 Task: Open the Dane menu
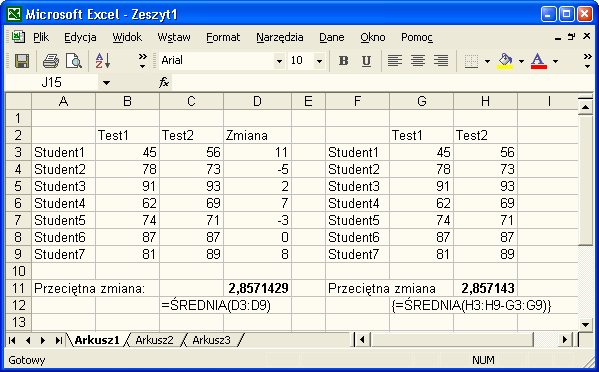click(x=332, y=37)
